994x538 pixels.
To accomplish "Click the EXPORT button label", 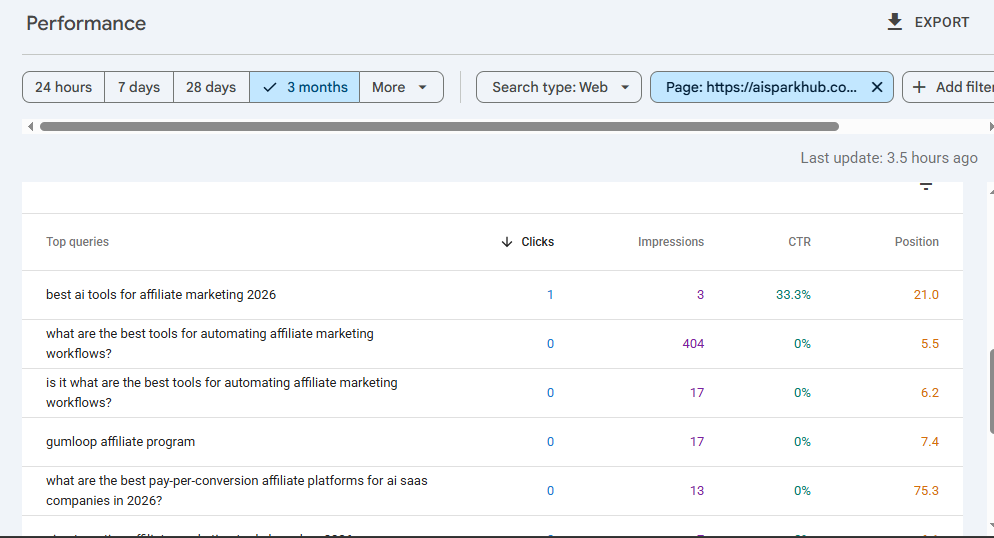I will pyautogui.click(x=941, y=22).
